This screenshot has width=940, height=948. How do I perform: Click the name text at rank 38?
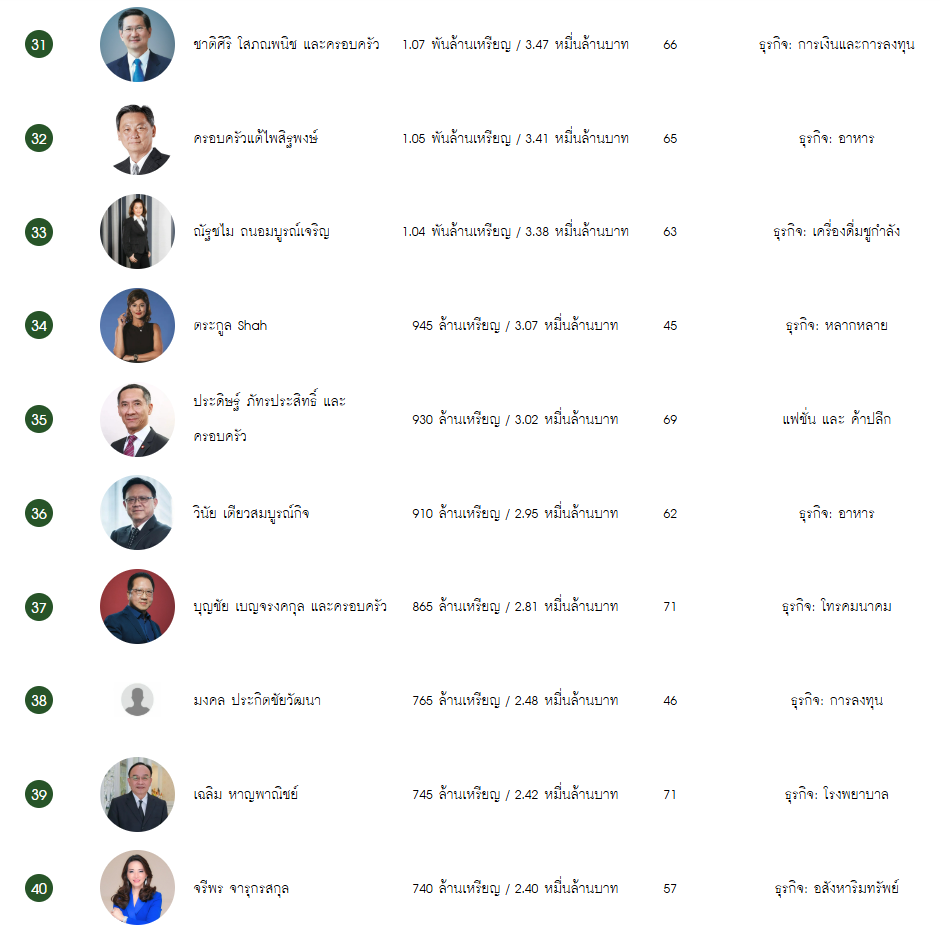point(257,700)
